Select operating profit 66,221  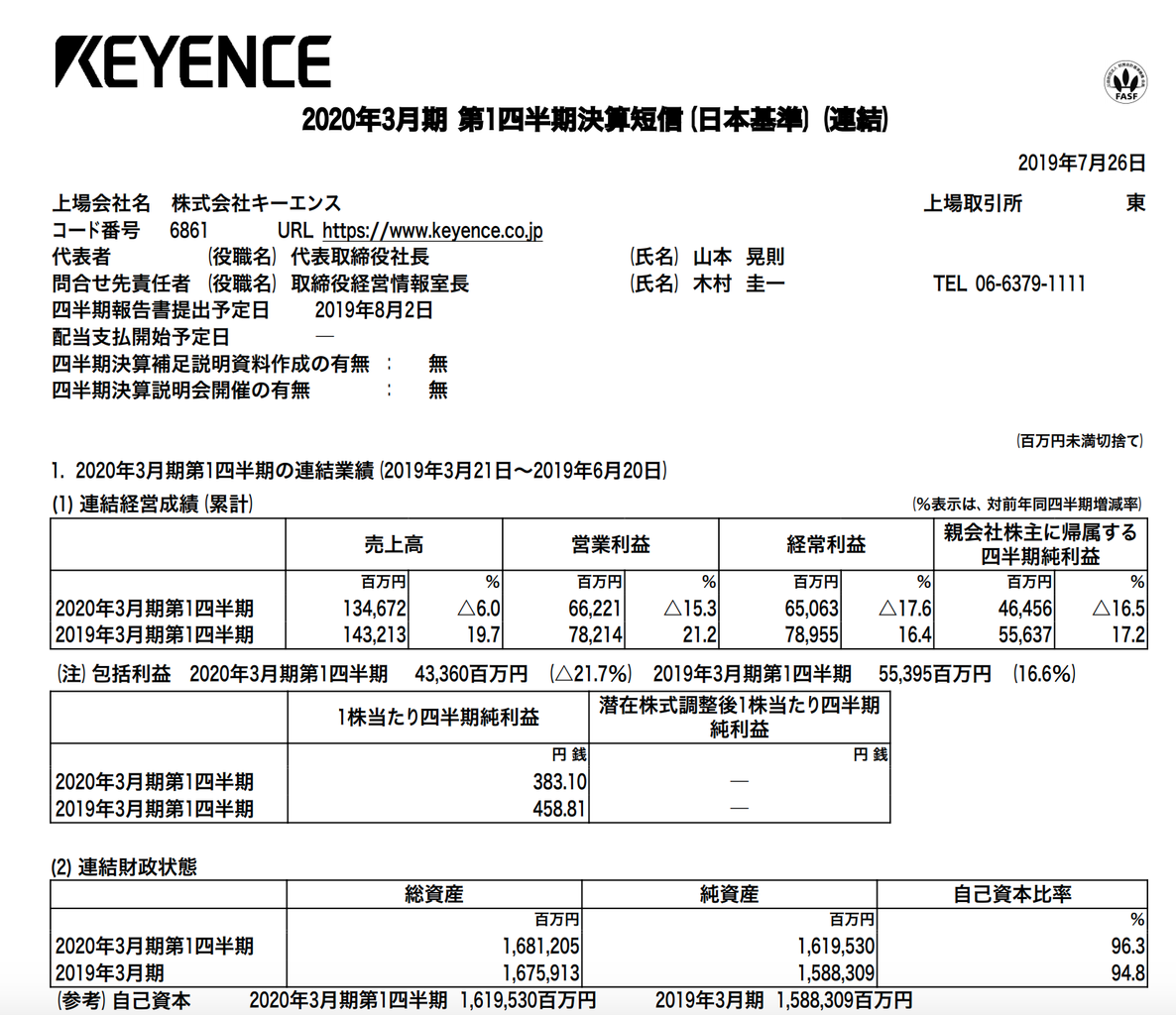(x=595, y=609)
